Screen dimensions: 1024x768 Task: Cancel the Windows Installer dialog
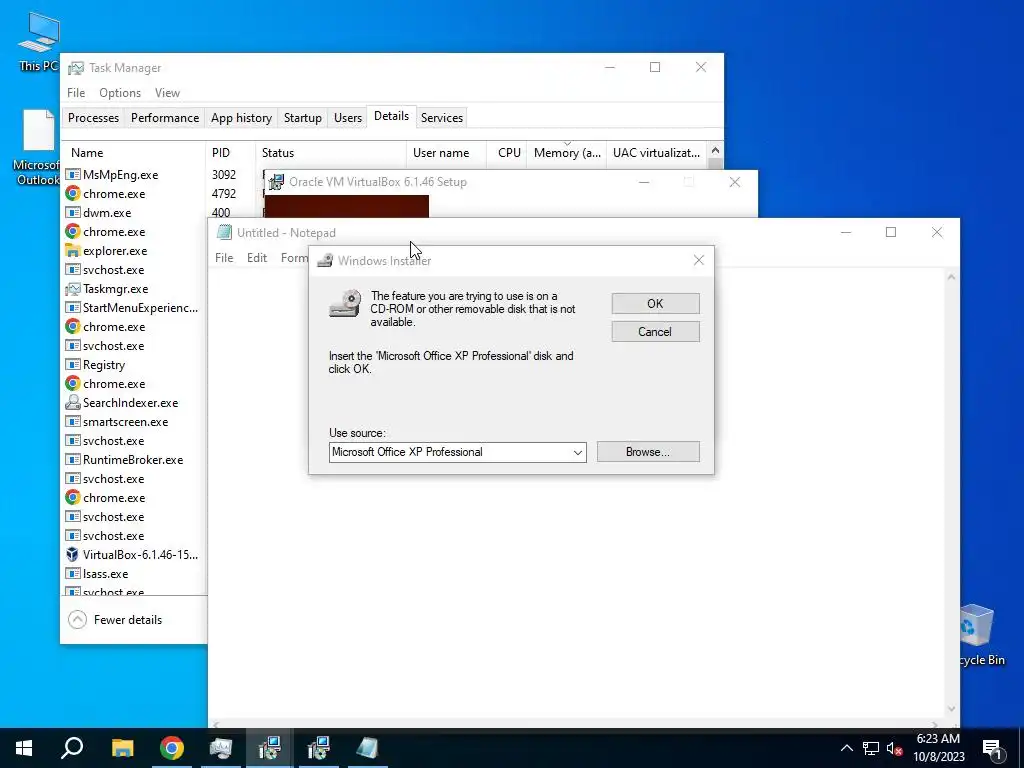(x=655, y=332)
